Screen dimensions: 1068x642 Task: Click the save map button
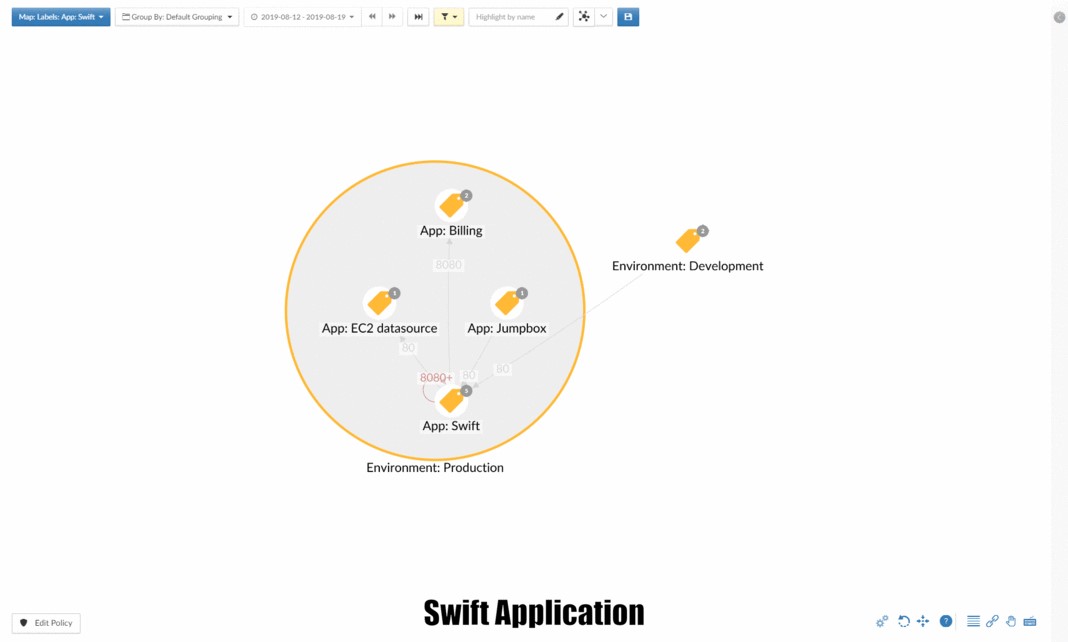click(628, 17)
